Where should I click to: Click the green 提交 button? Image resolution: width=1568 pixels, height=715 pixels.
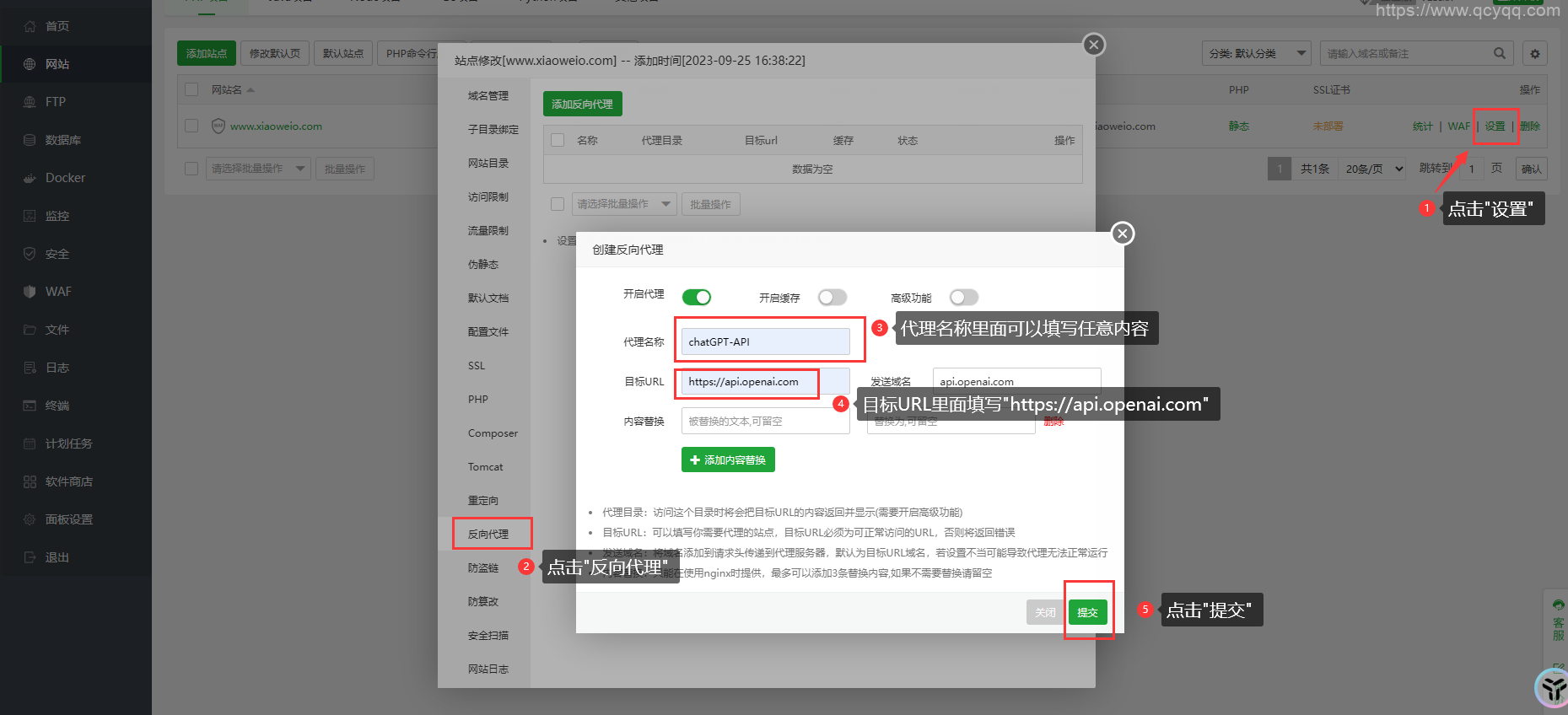tap(1087, 612)
